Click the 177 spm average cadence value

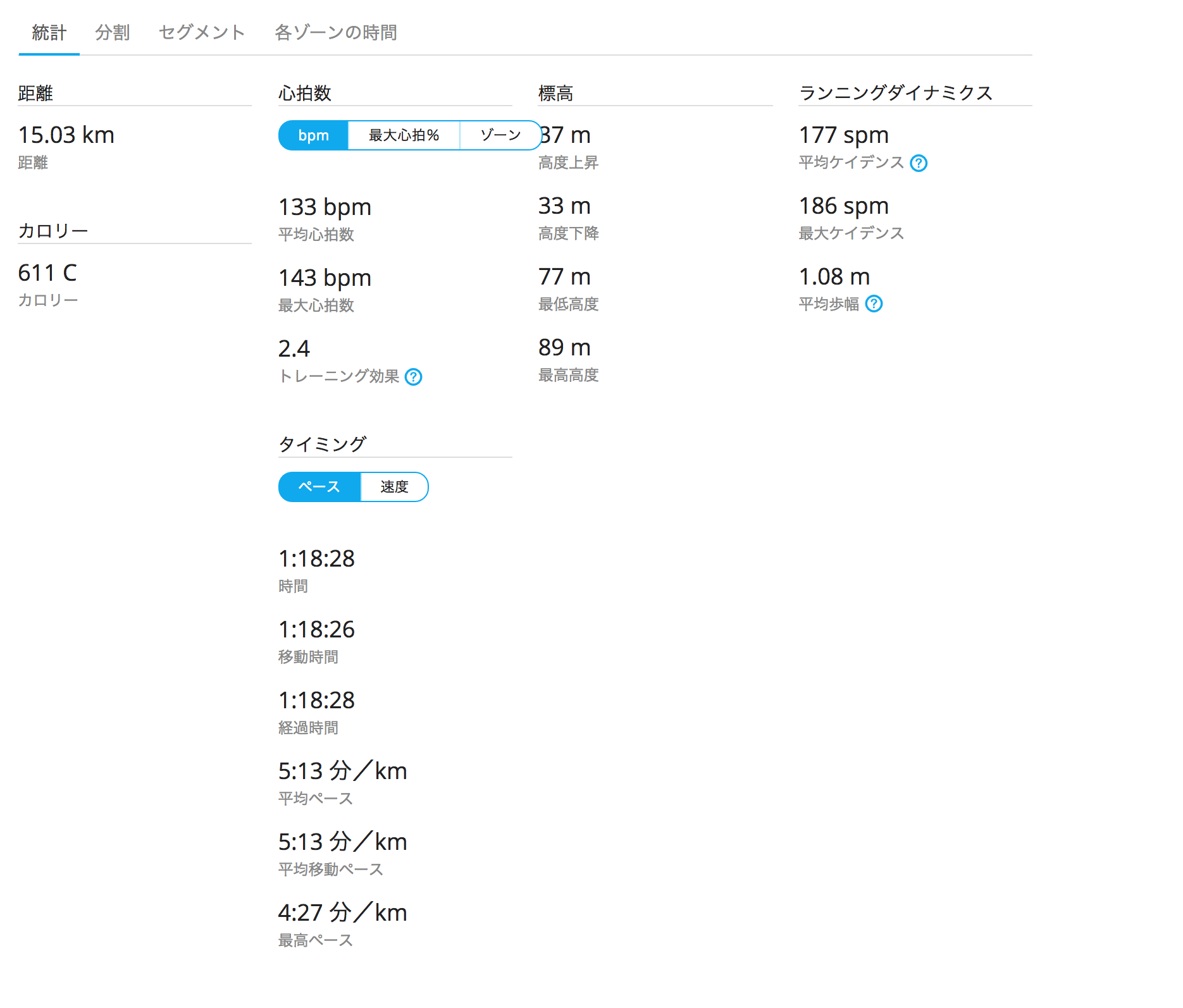coord(844,135)
